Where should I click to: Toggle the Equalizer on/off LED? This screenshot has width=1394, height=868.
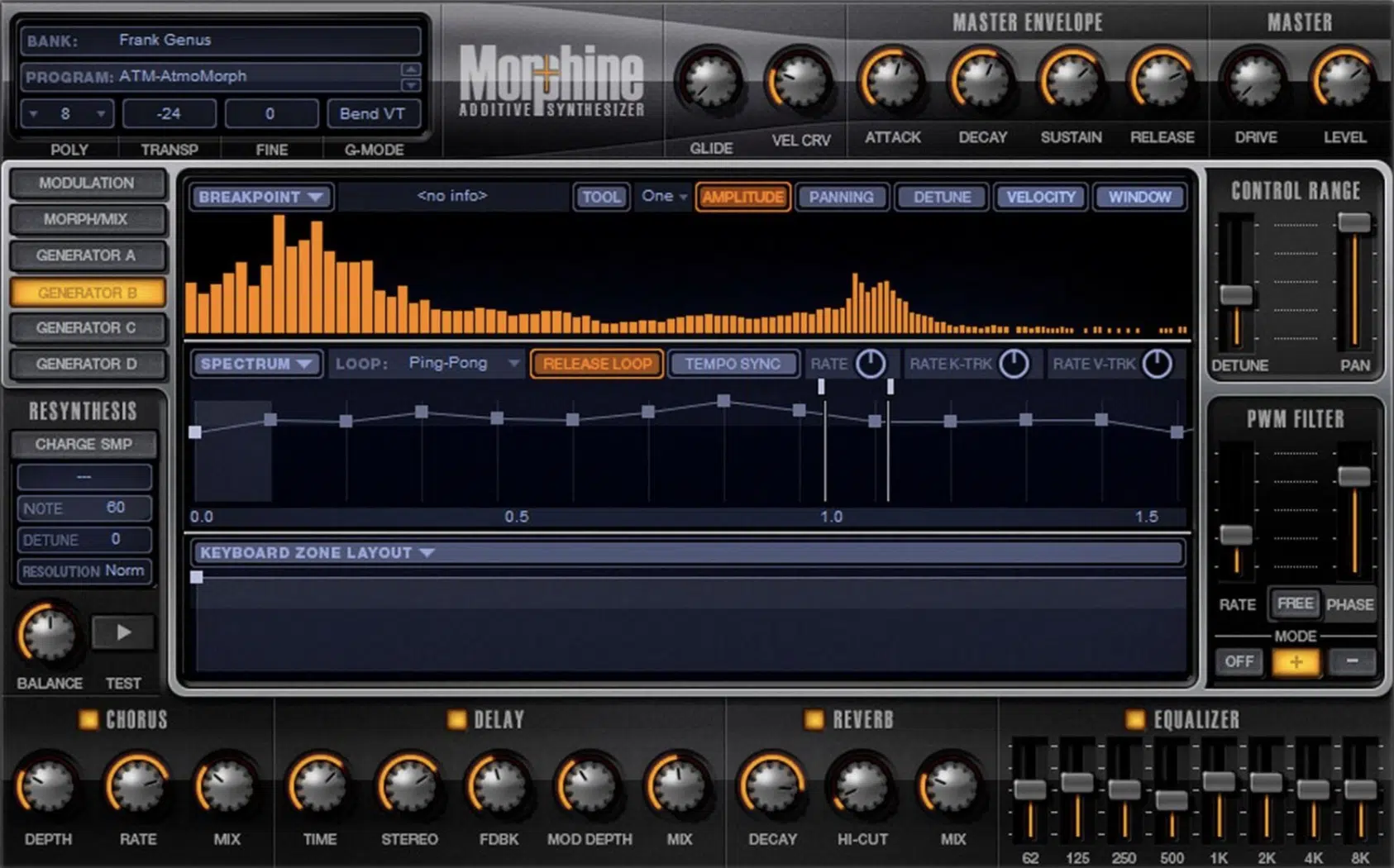1135,719
